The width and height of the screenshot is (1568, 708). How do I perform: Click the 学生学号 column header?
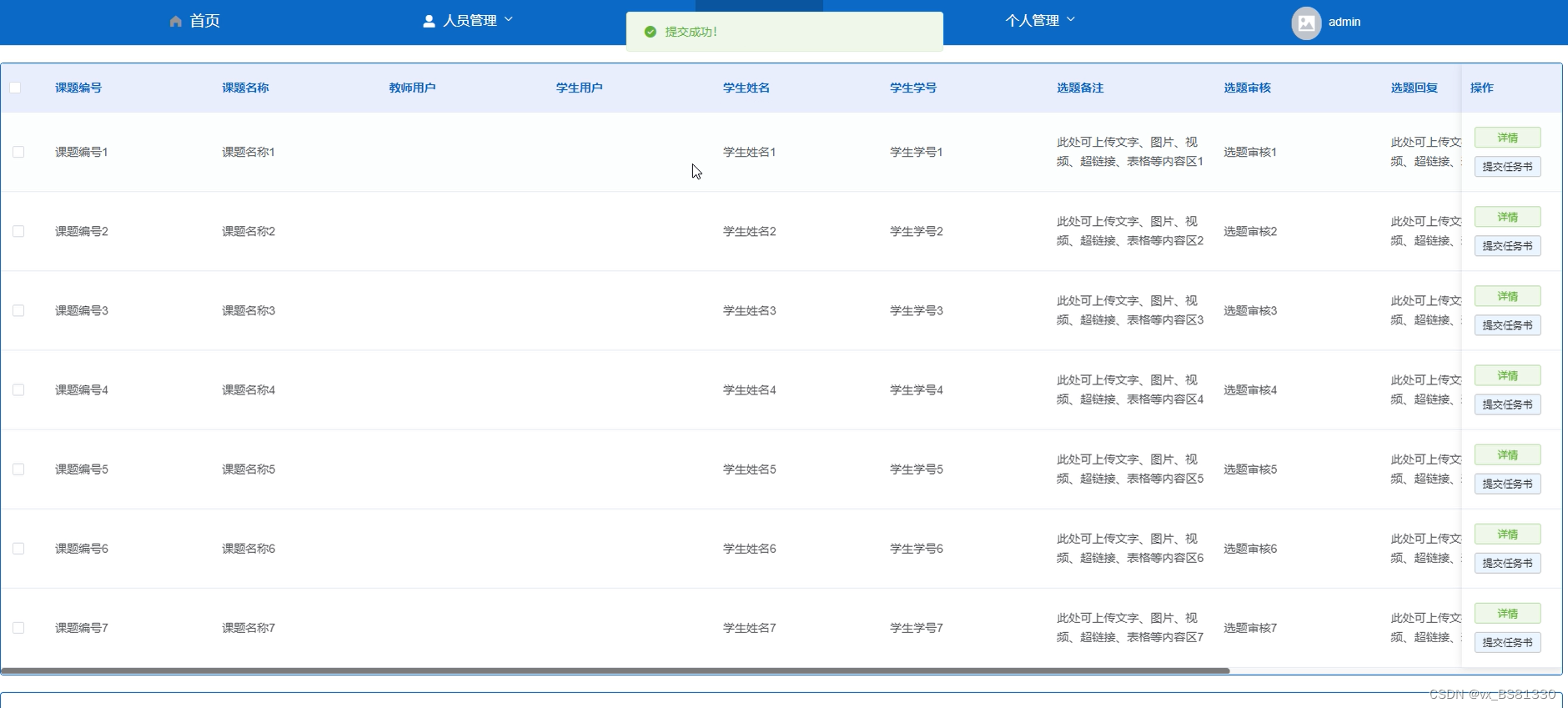(x=913, y=88)
